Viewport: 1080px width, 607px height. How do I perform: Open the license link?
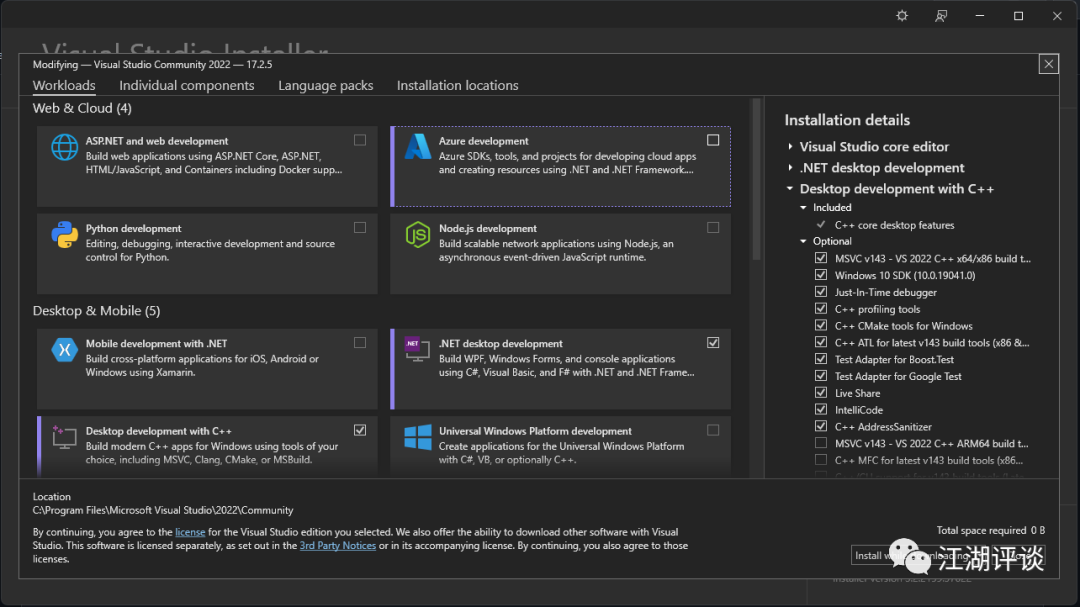point(190,532)
